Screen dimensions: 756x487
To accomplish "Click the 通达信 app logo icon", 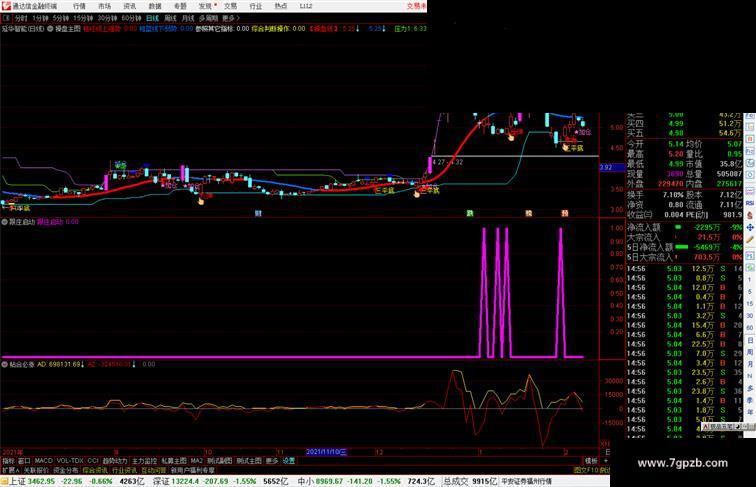I will point(6,6).
